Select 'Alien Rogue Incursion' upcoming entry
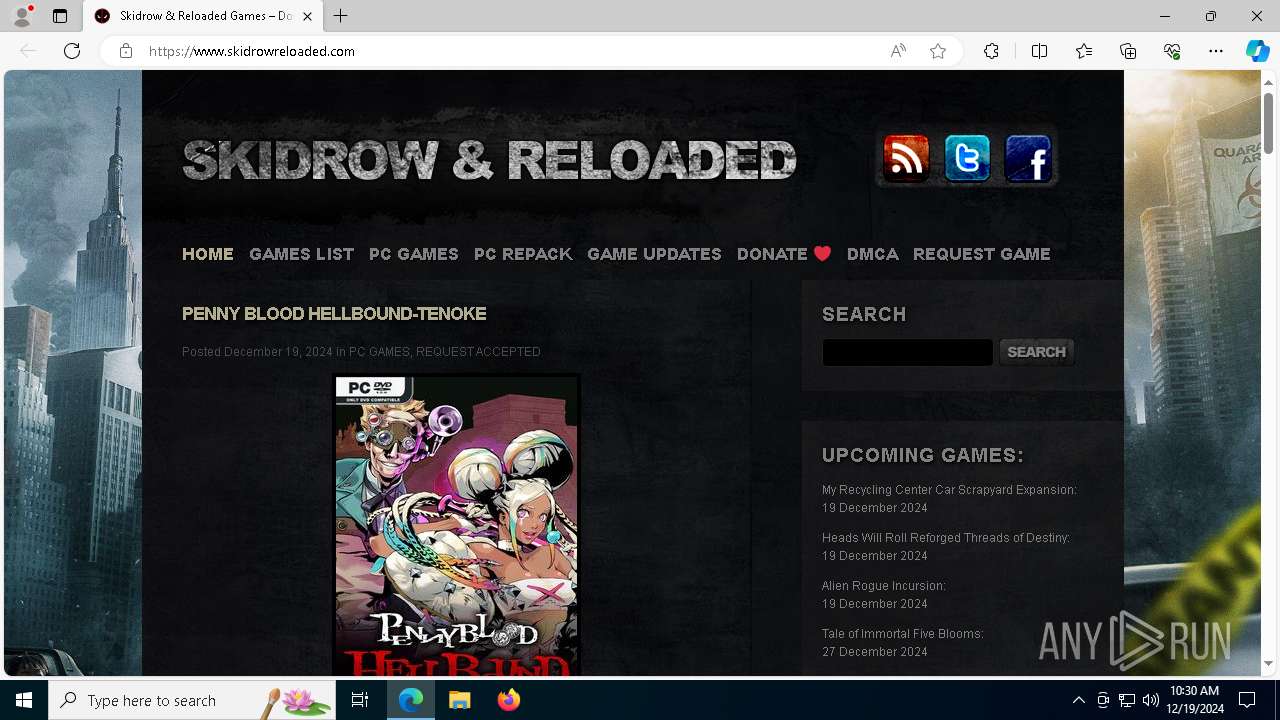Image resolution: width=1280 pixels, height=720 pixels. click(x=884, y=586)
